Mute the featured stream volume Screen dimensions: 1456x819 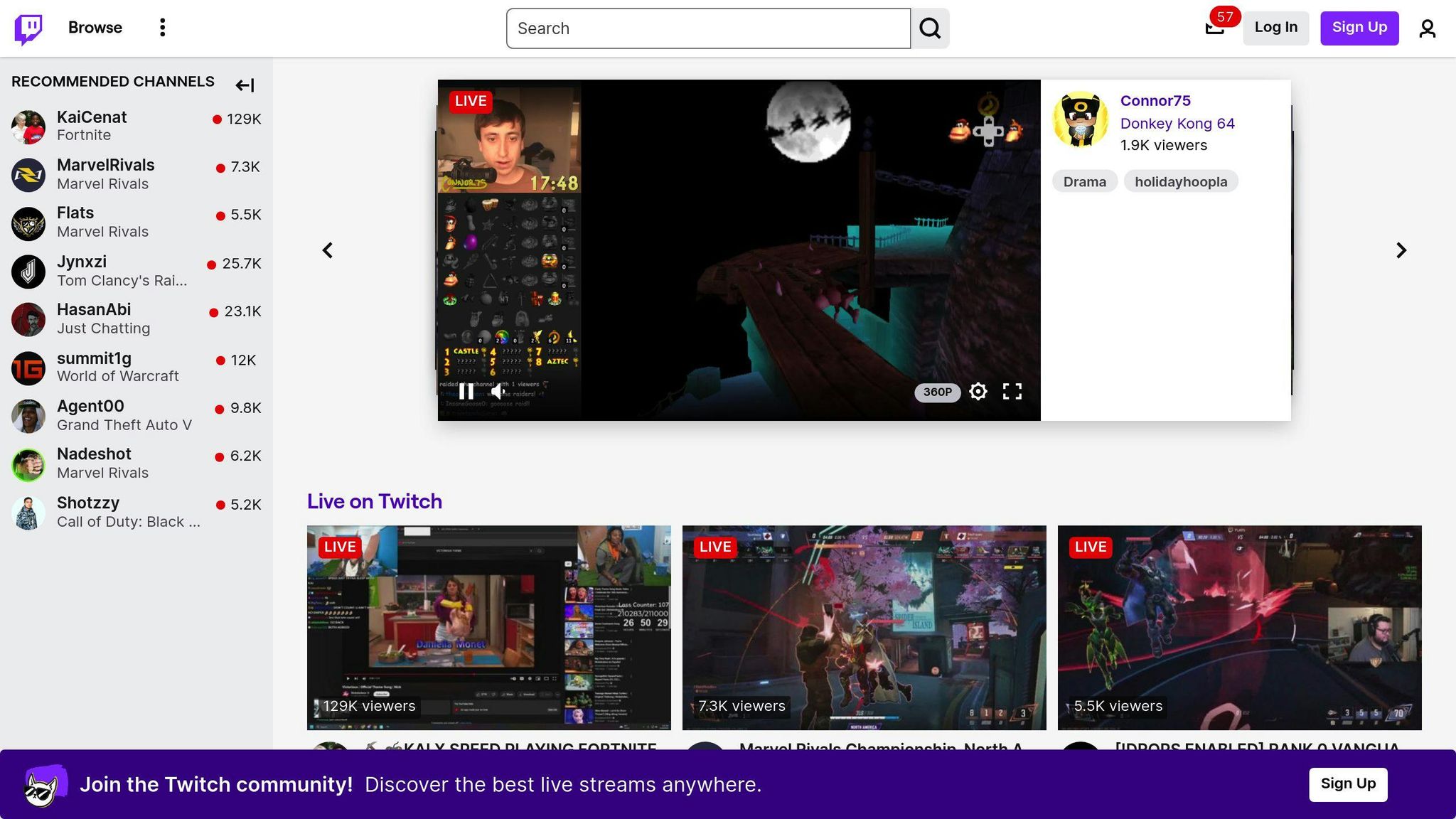[x=499, y=391]
